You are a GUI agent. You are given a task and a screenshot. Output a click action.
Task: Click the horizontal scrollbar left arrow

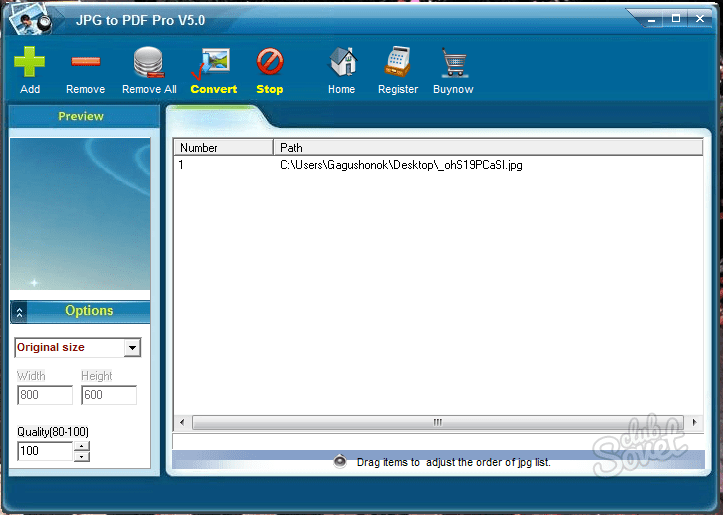(182, 422)
